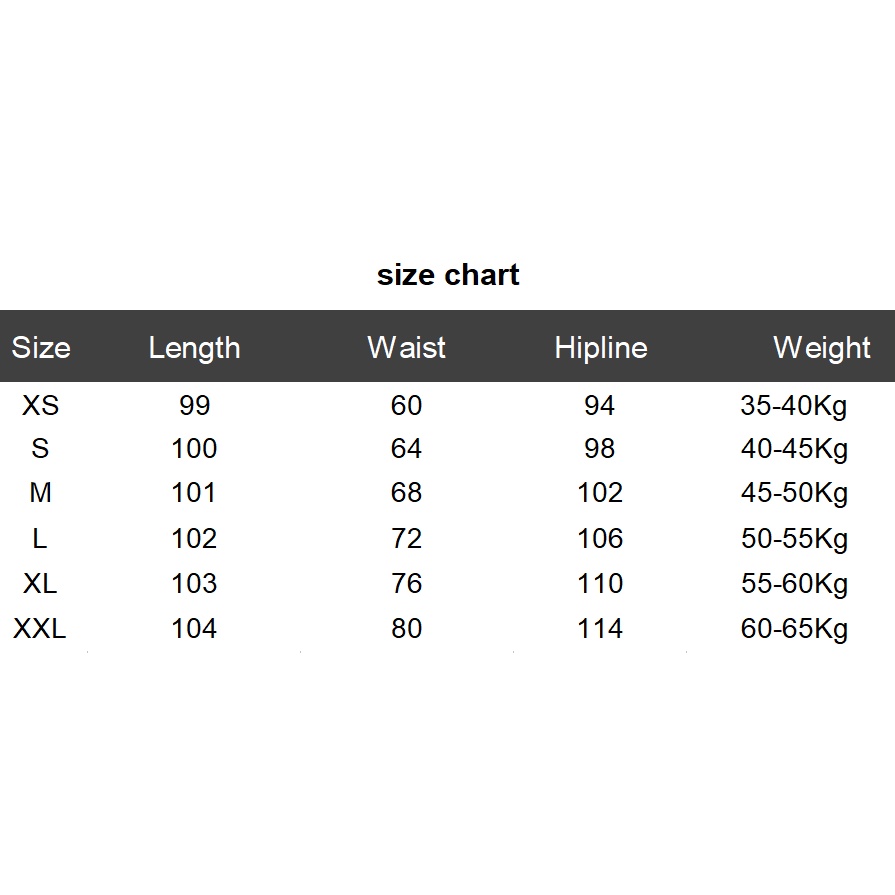Click the Hipline column header
This screenshot has width=895, height=895.
coord(600,348)
